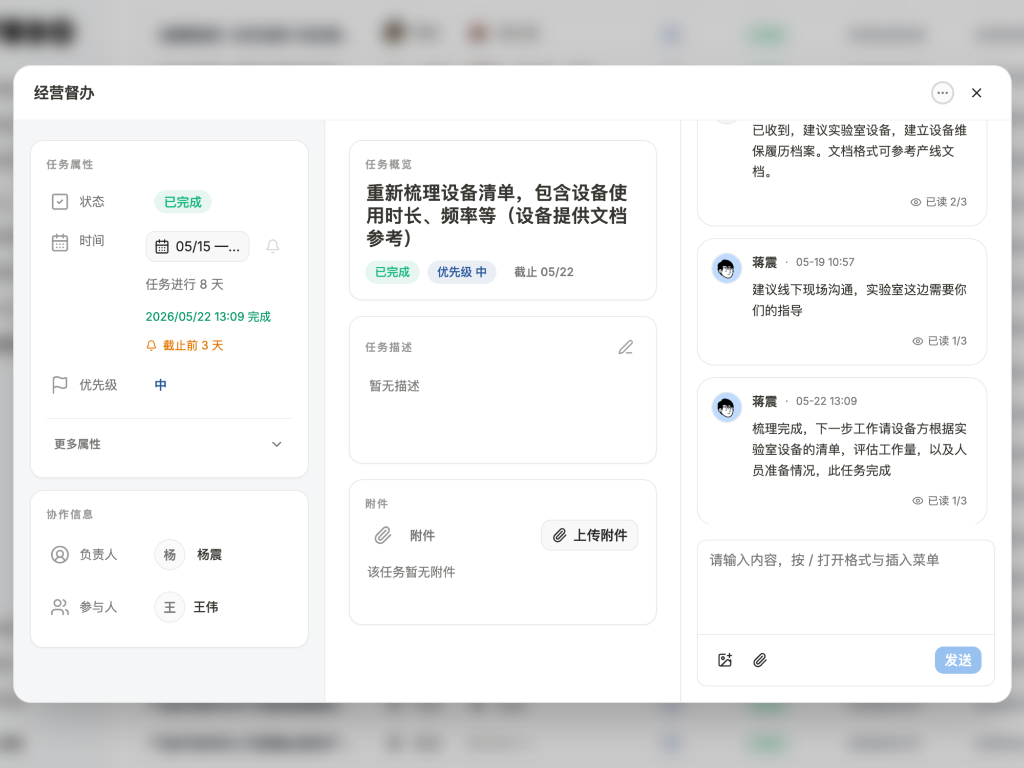Click 已读 1/3 on 05-19 comment
Viewport: 1024px width, 768px height.
click(939, 341)
